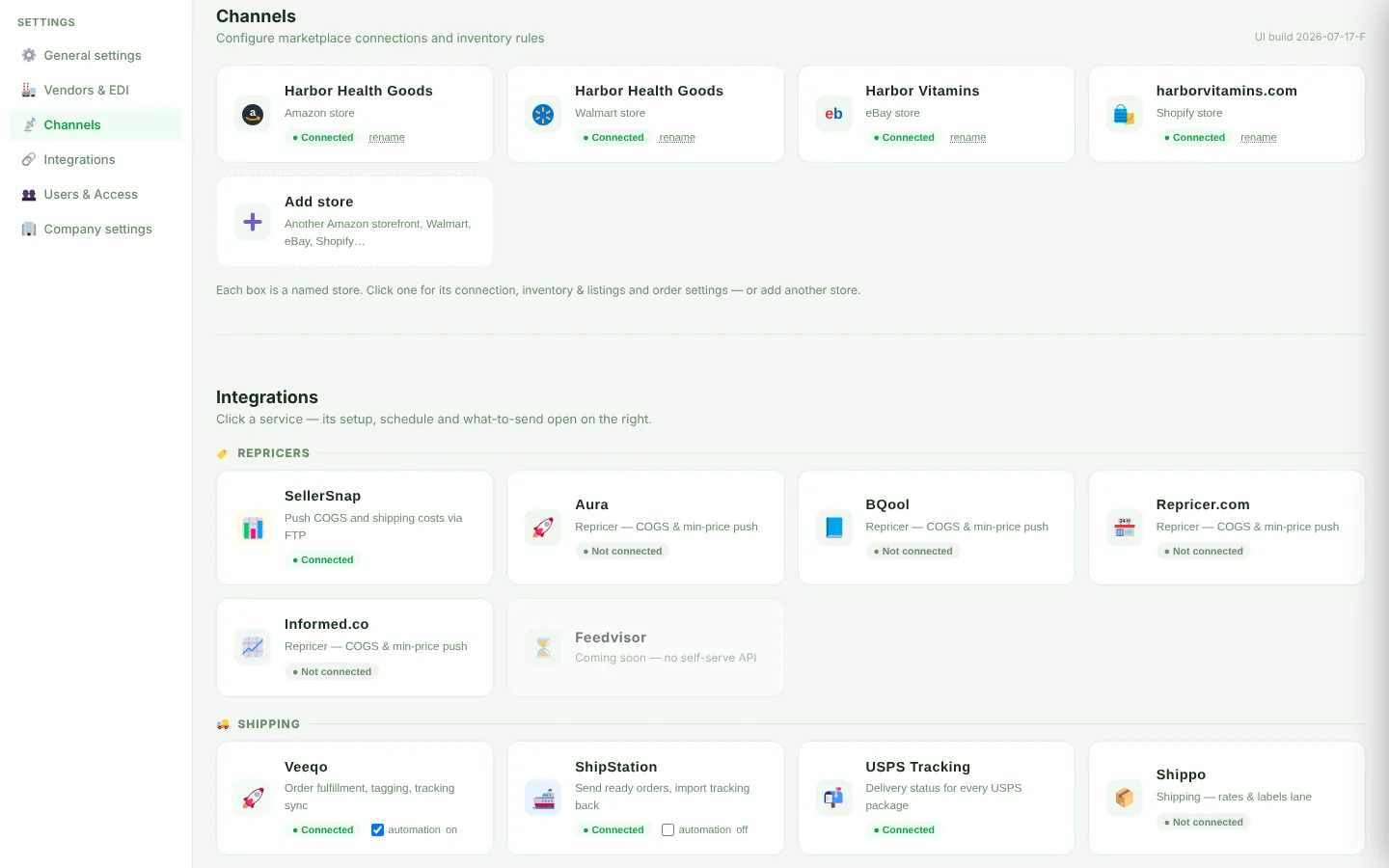Click the REPRICERS section heading

273,453
